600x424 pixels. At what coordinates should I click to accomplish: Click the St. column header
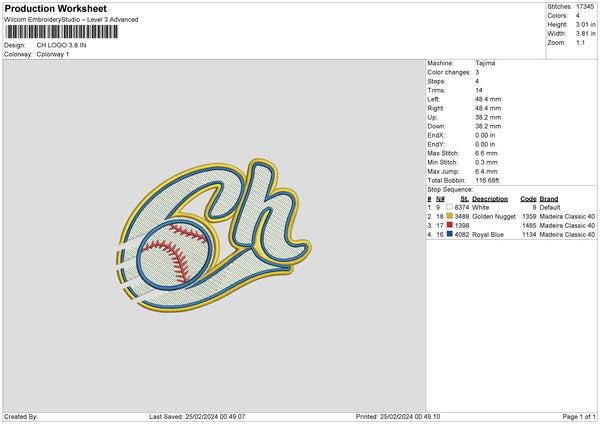(465, 199)
